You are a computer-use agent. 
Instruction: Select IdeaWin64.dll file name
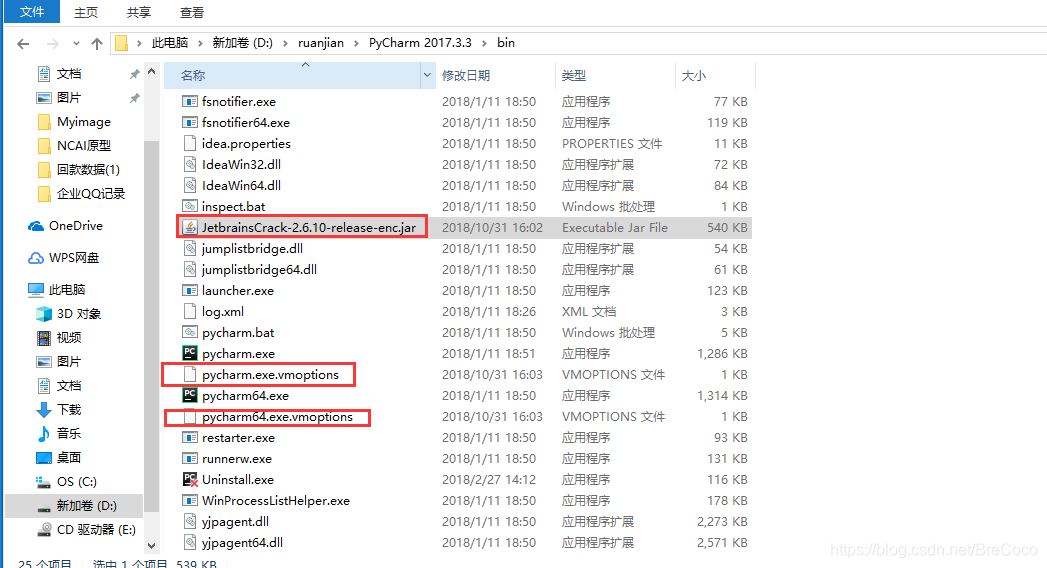point(241,186)
